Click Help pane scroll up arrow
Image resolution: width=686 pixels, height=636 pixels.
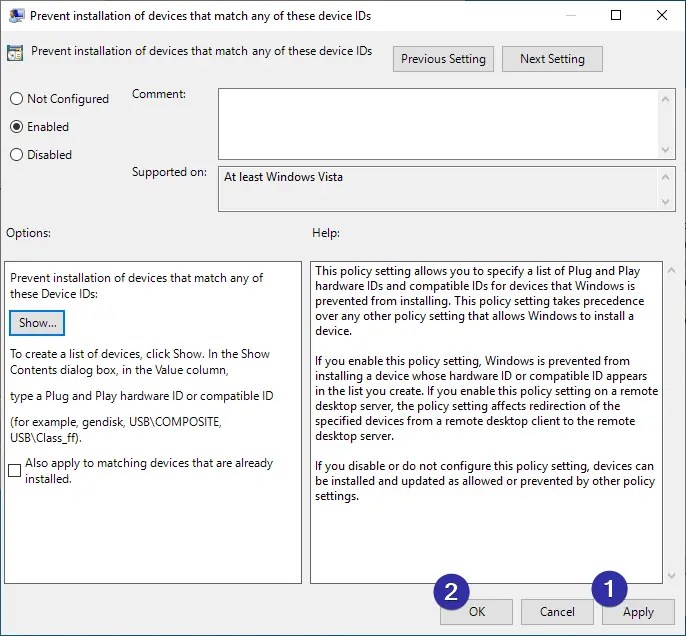coord(672,271)
